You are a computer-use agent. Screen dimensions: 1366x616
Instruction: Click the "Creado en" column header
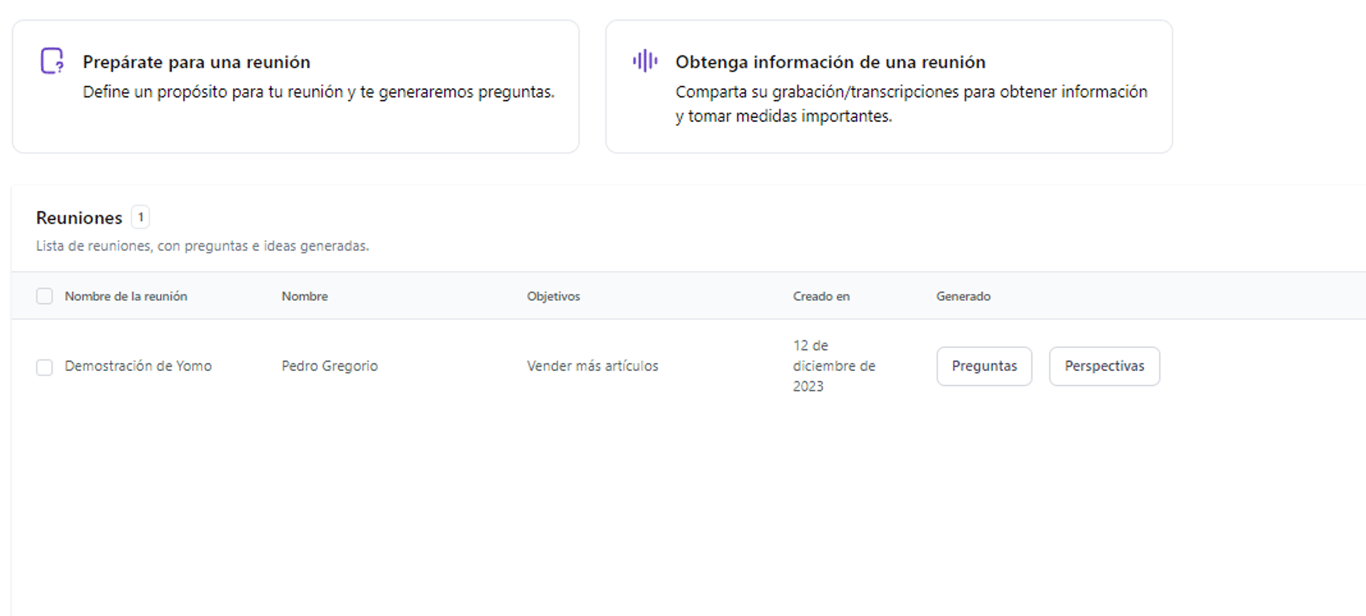tap(821, 296)
